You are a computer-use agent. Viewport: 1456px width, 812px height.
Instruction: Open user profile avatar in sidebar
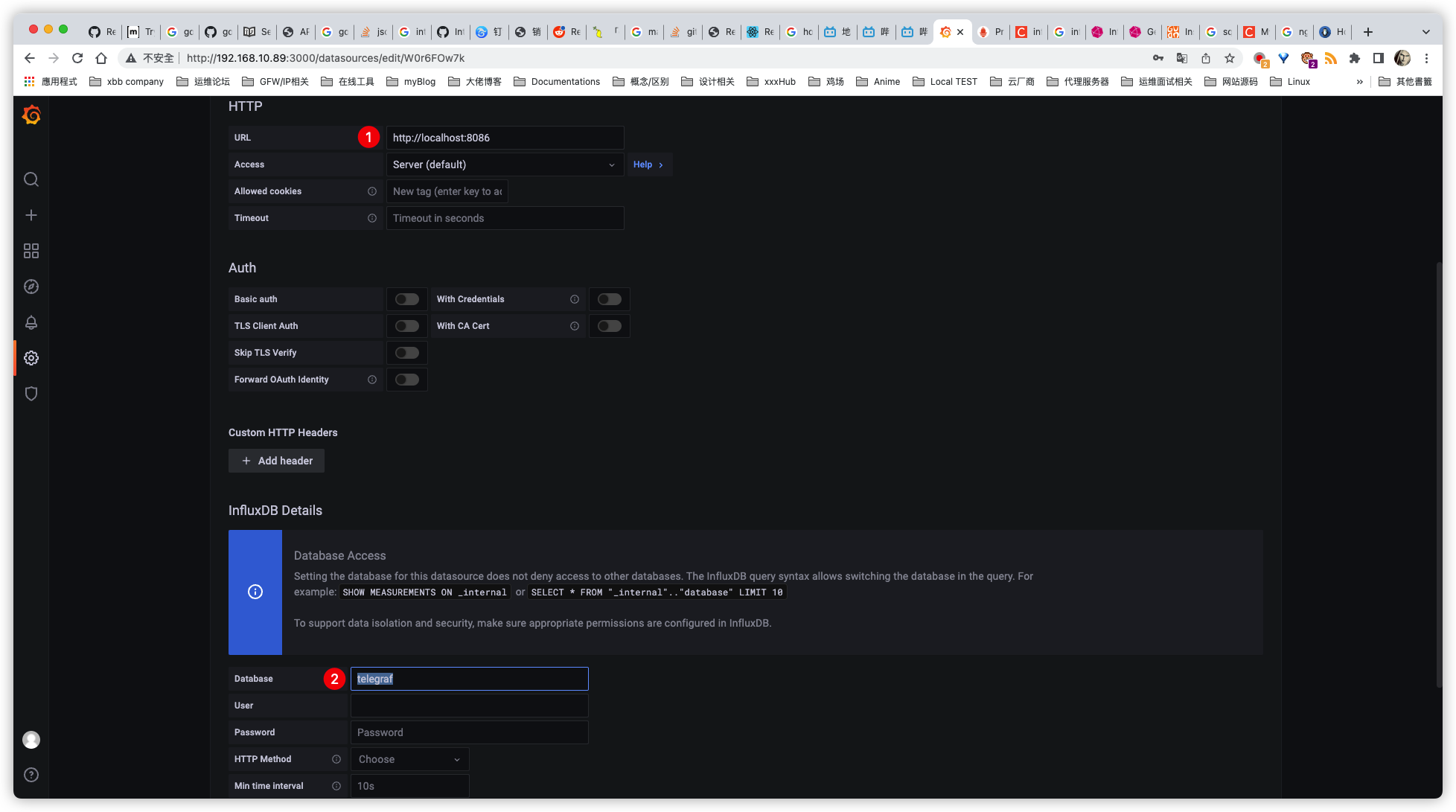(x=31, y=740)
